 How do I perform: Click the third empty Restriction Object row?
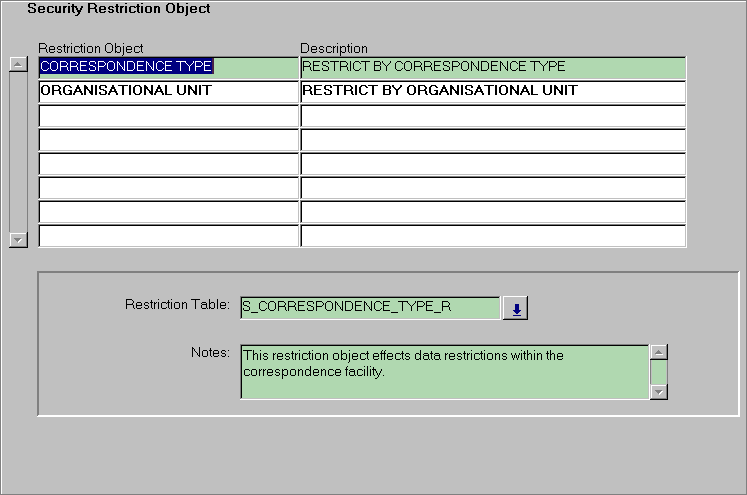point(168,115)
